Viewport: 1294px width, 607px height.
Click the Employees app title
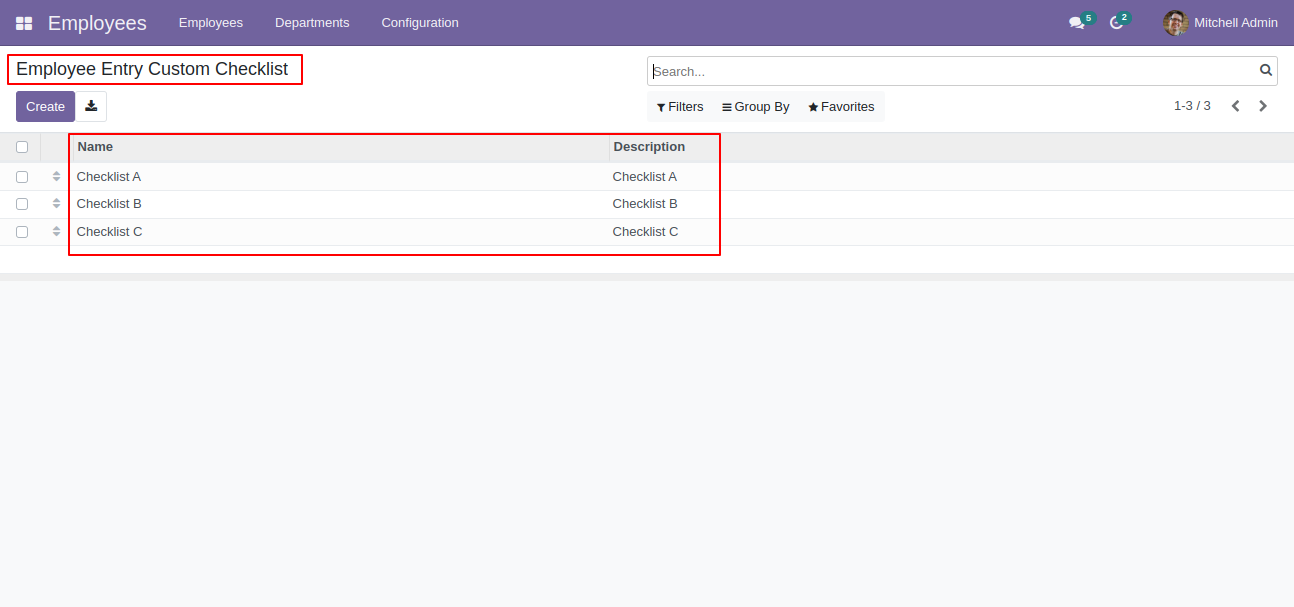click(97, 23)
